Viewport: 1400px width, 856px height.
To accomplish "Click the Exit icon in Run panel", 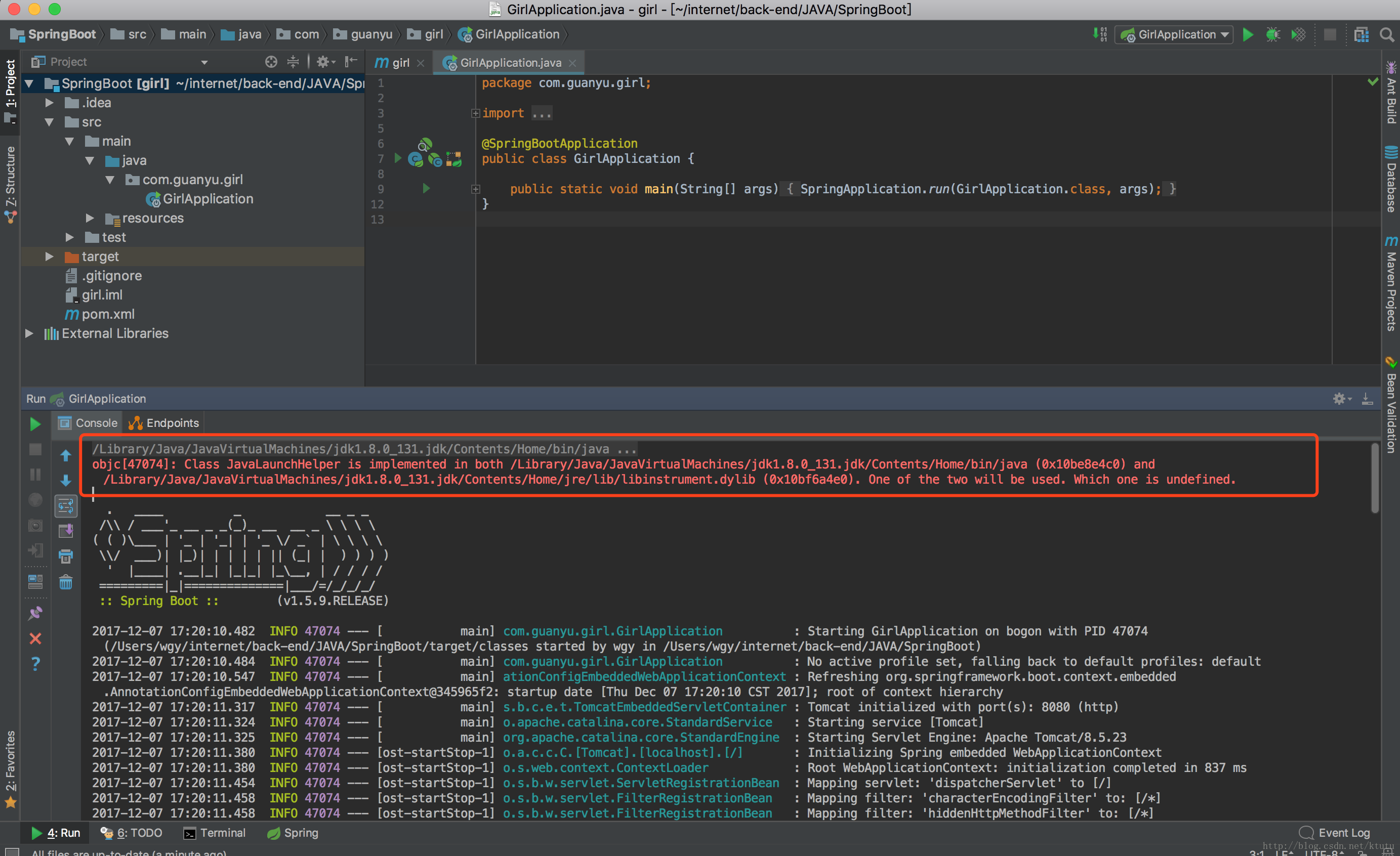I will (x=35, y=550).
